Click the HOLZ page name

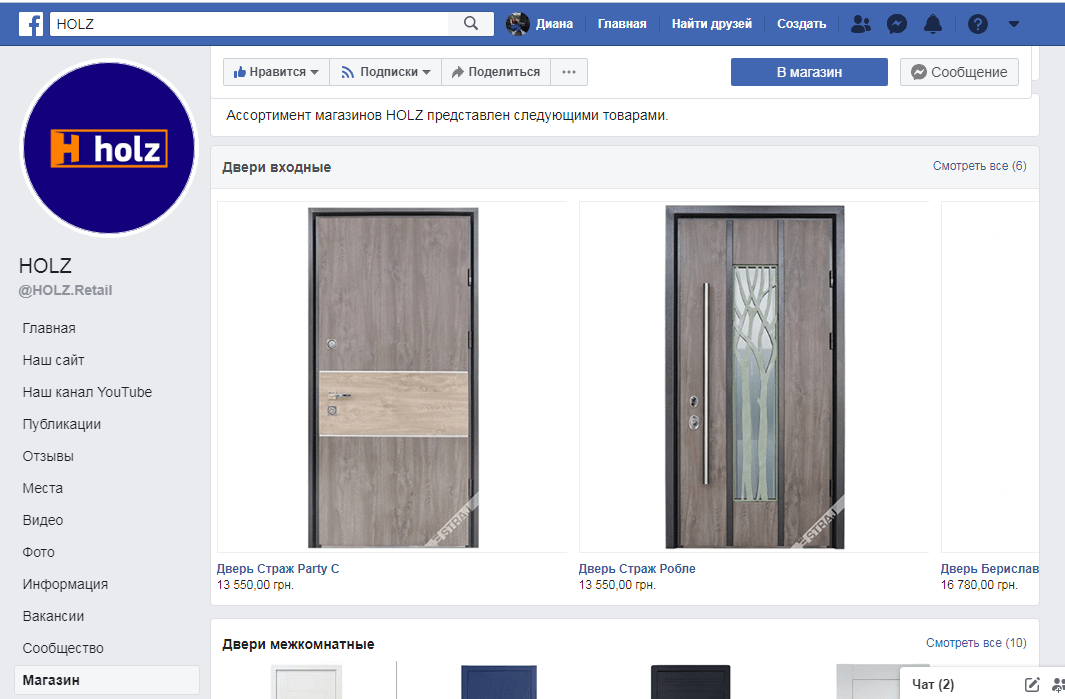[x=46, y=266]
